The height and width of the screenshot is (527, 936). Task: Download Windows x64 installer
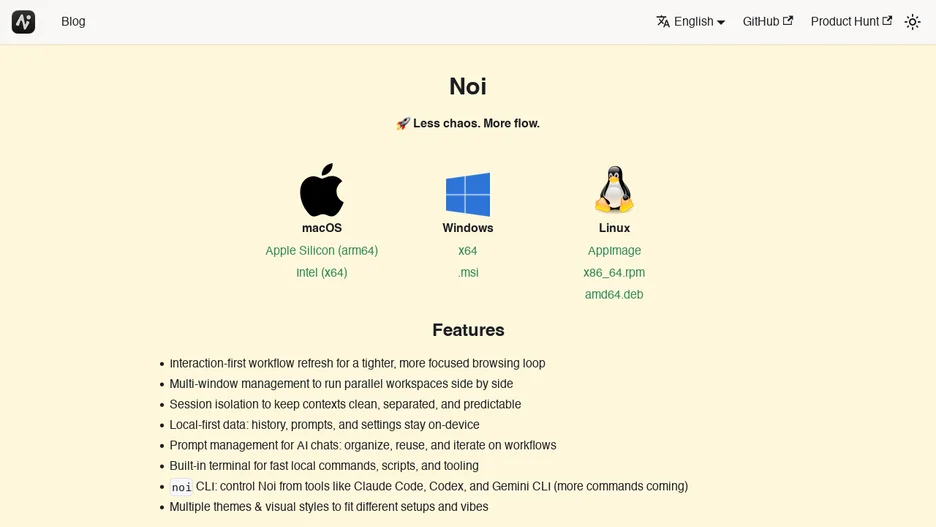coord(468,251)
